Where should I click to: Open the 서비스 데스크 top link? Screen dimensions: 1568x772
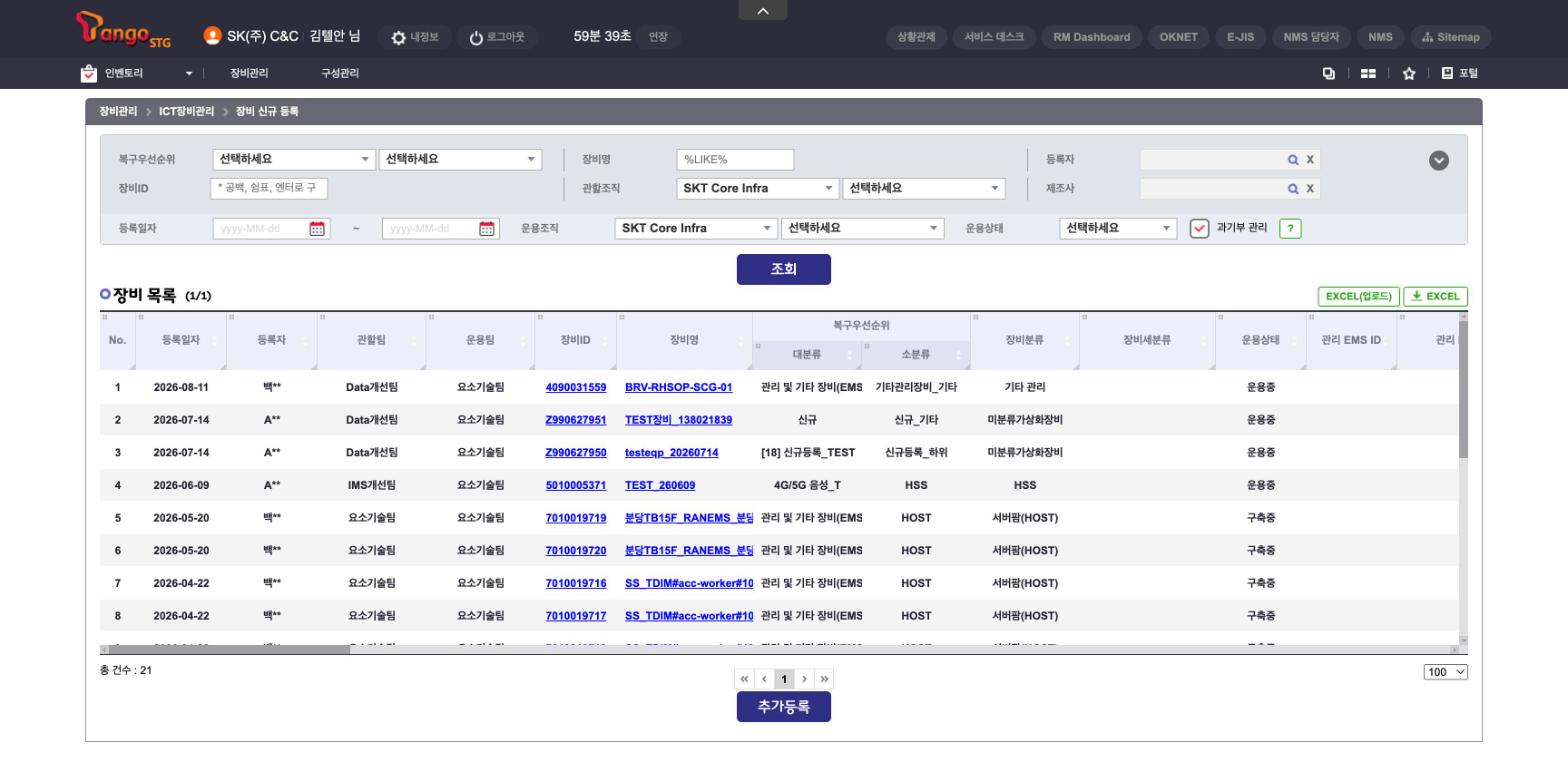coord(994,37)
